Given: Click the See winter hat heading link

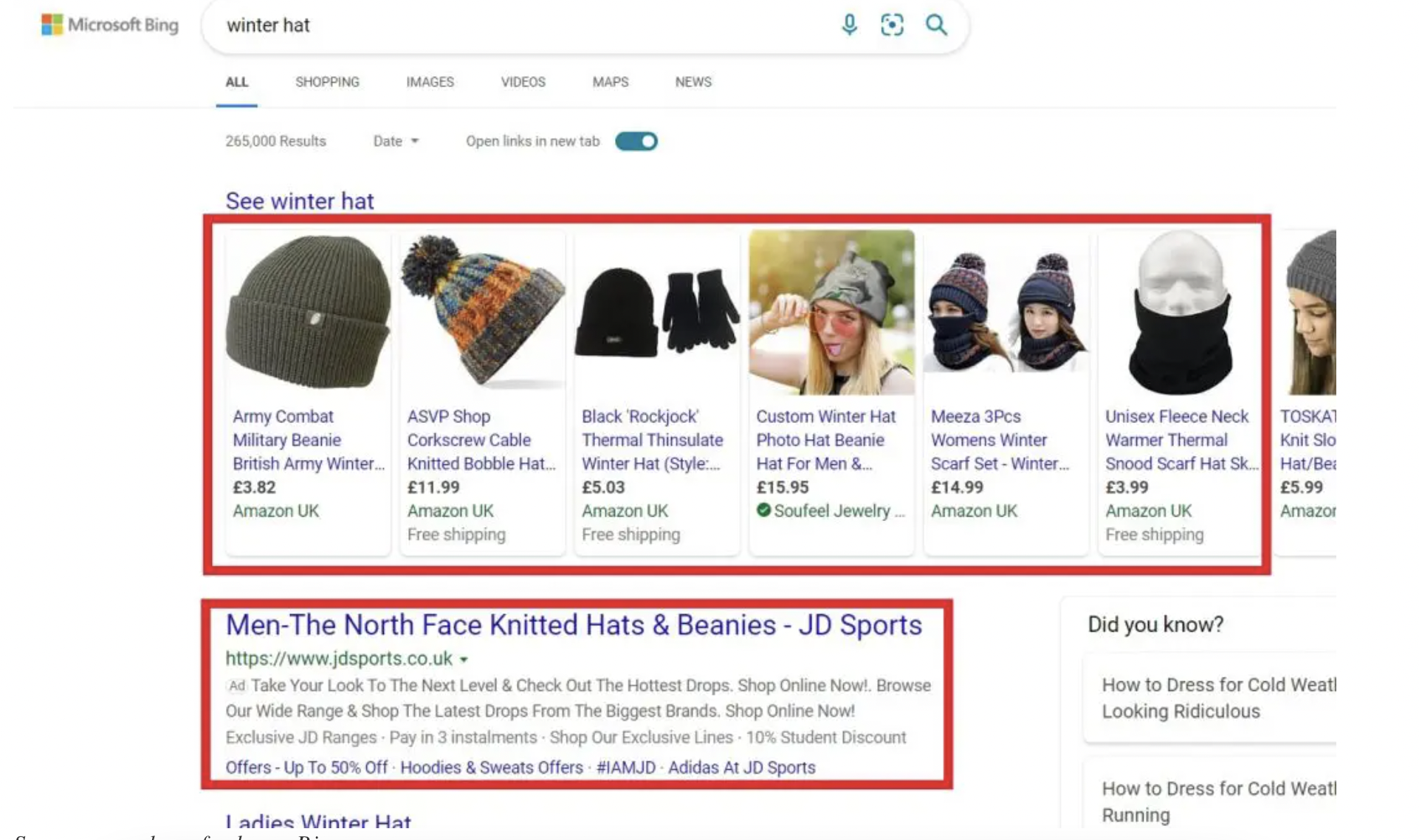Looking at the screenshot, I should 300,201.
